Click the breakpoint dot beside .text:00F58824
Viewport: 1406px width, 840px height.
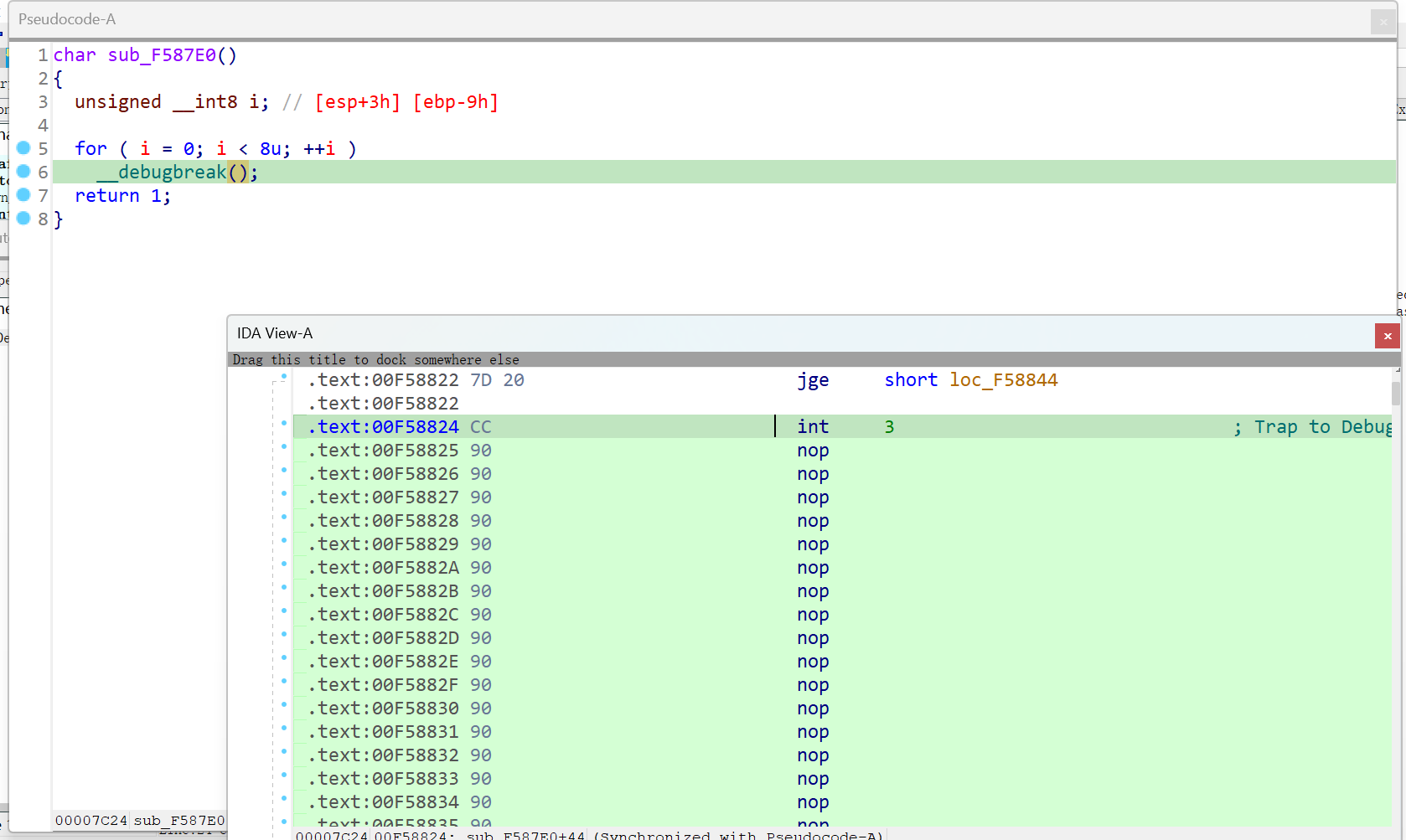click(x=284, y=424)
